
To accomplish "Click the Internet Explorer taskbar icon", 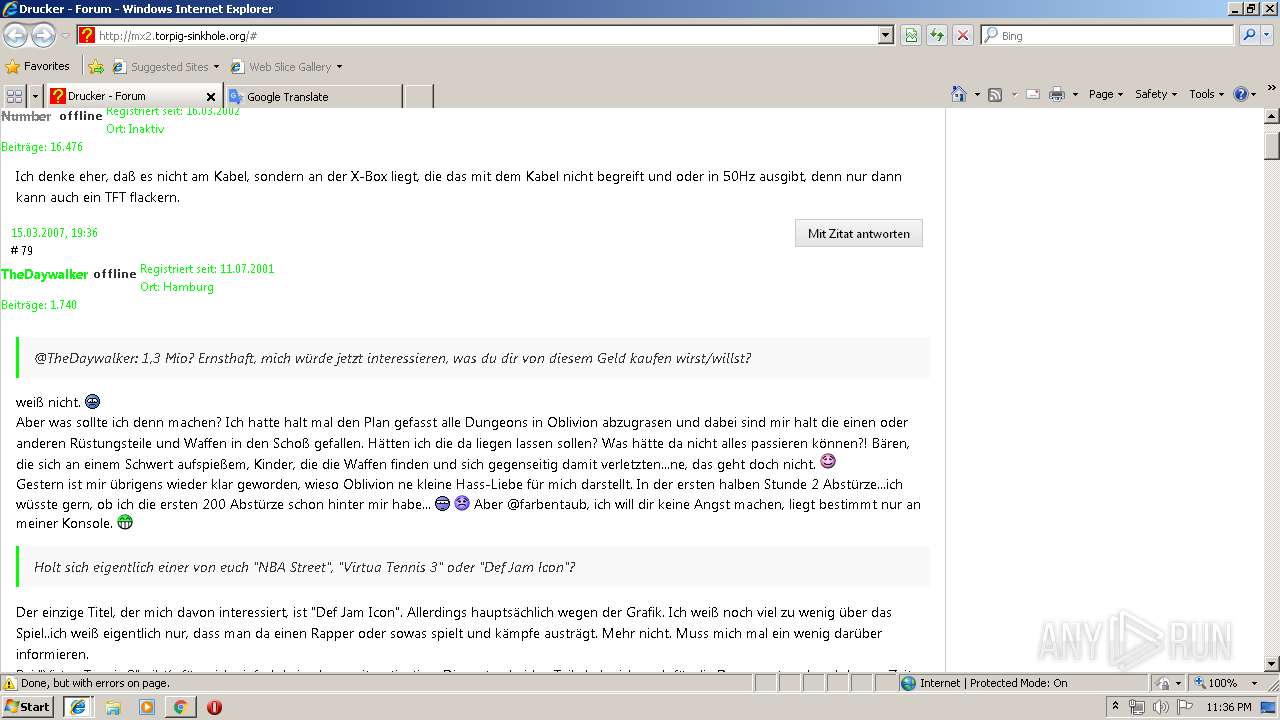I will 78,707.
